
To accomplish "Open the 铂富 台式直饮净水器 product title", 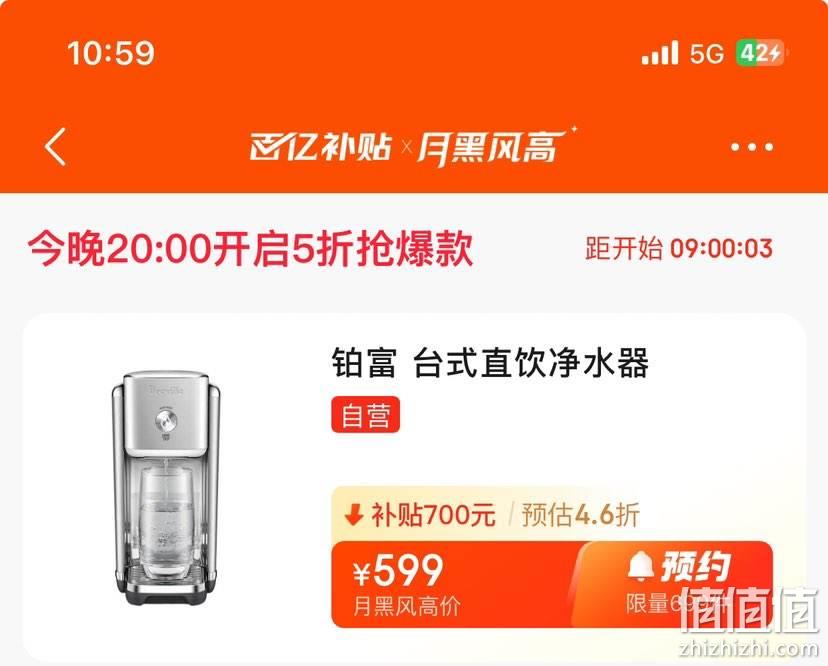I will tap(490, 363).
